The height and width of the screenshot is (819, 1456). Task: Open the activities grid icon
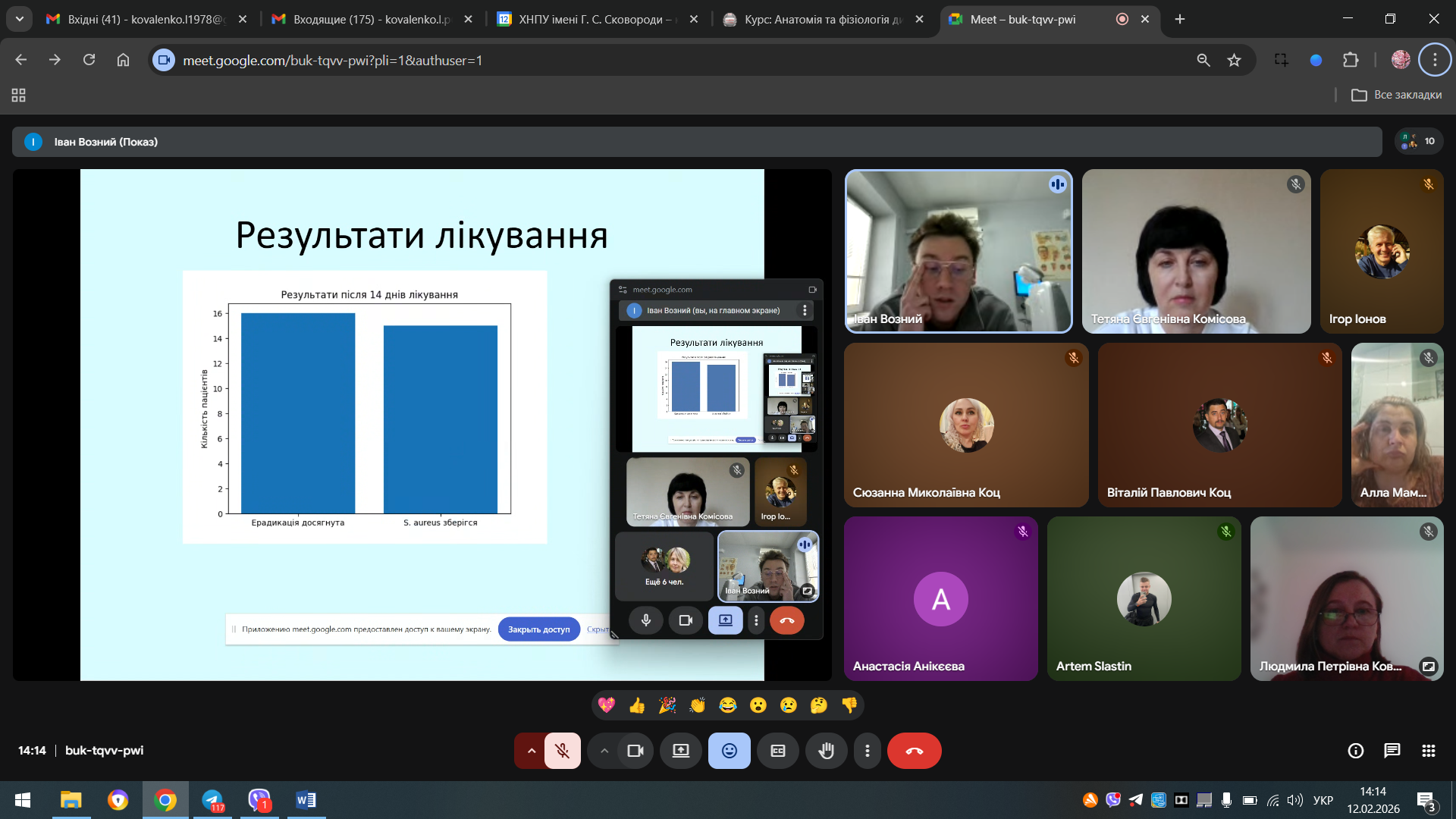coord(1428,751)
